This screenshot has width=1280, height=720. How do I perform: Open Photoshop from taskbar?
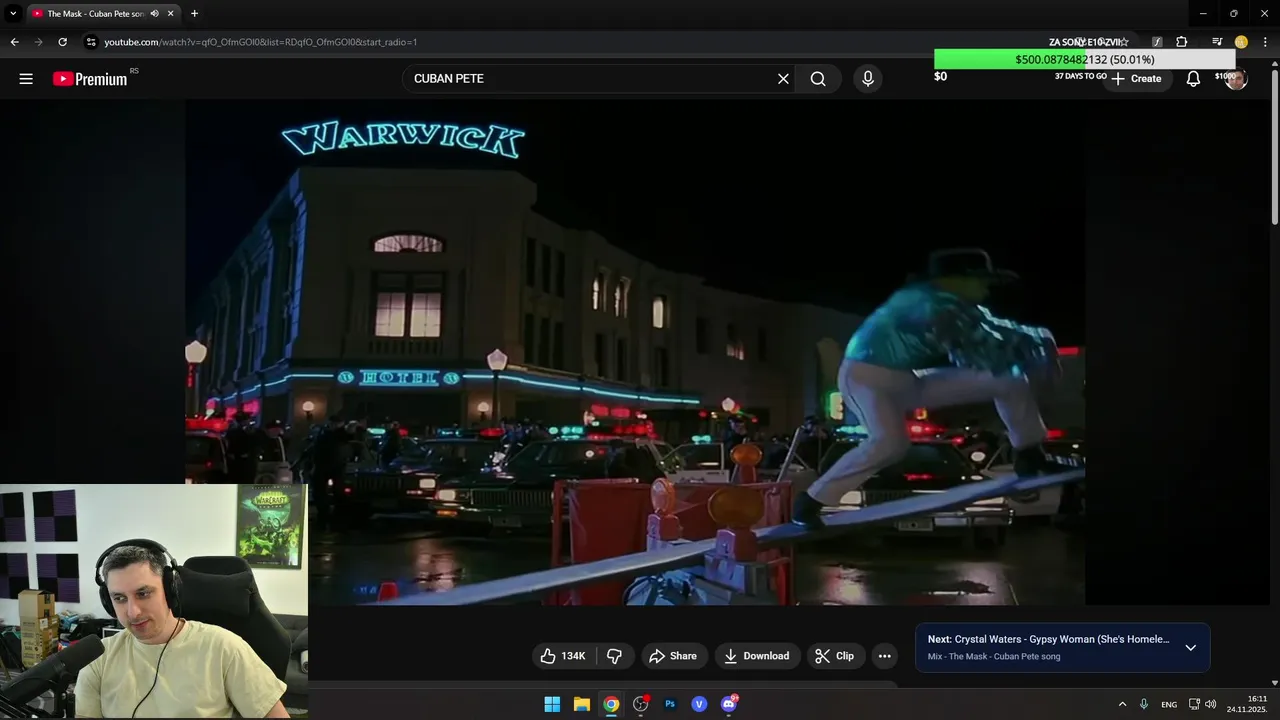pos(670,704)
